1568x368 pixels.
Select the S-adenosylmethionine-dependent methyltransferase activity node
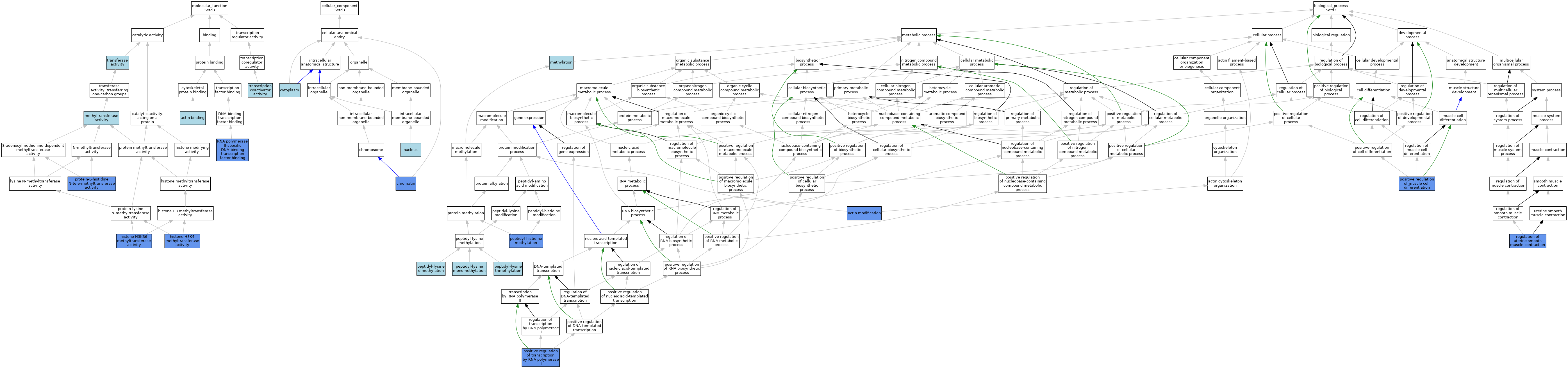click(x=33, y=149)
